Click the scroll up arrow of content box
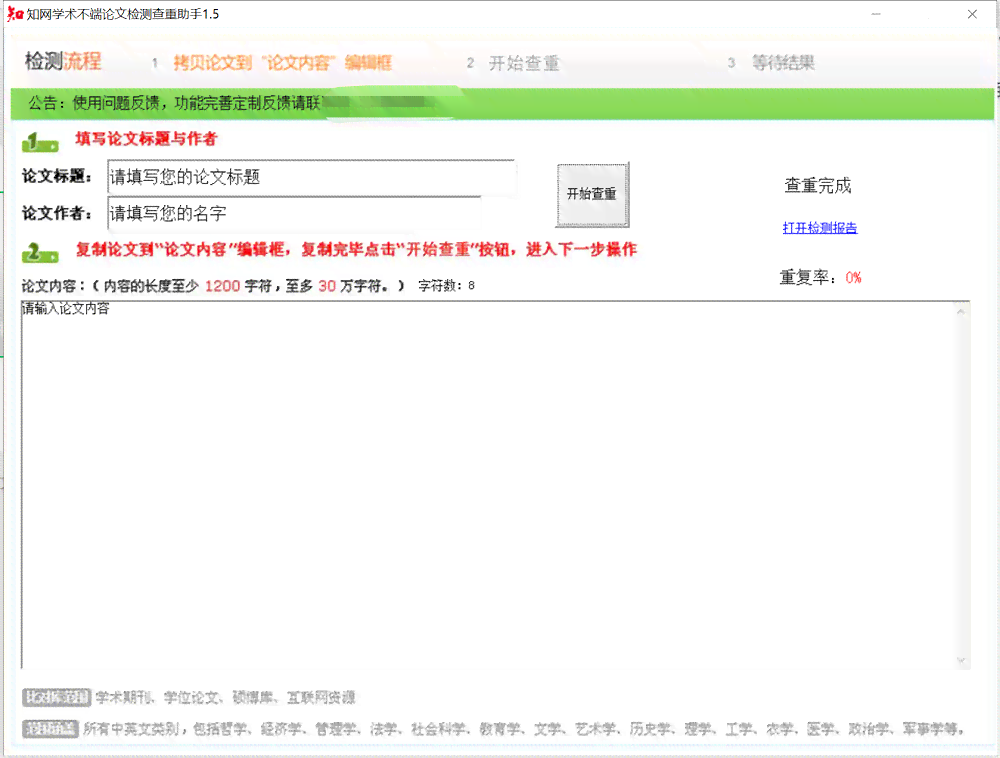Image resolution: width=1000 pixels, height=758 pixels. 961,311
